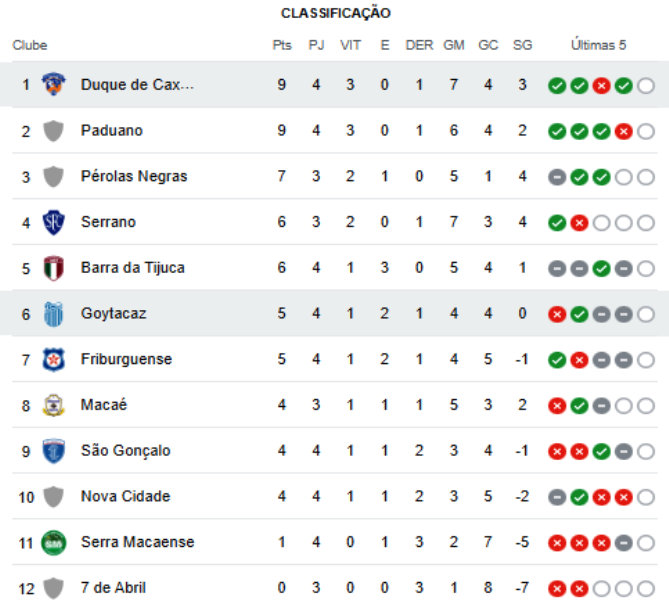Click the Duque de Caxias club crest
Viewport: 669px width, 600px height.
(53, 84)
